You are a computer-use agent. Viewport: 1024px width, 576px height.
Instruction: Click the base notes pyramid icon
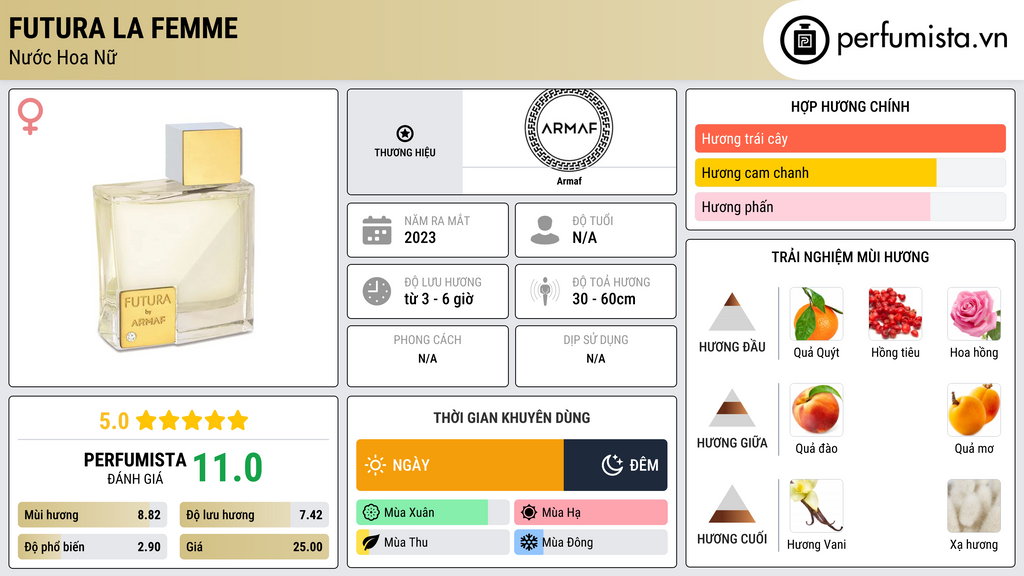click(x=732, y=504)
